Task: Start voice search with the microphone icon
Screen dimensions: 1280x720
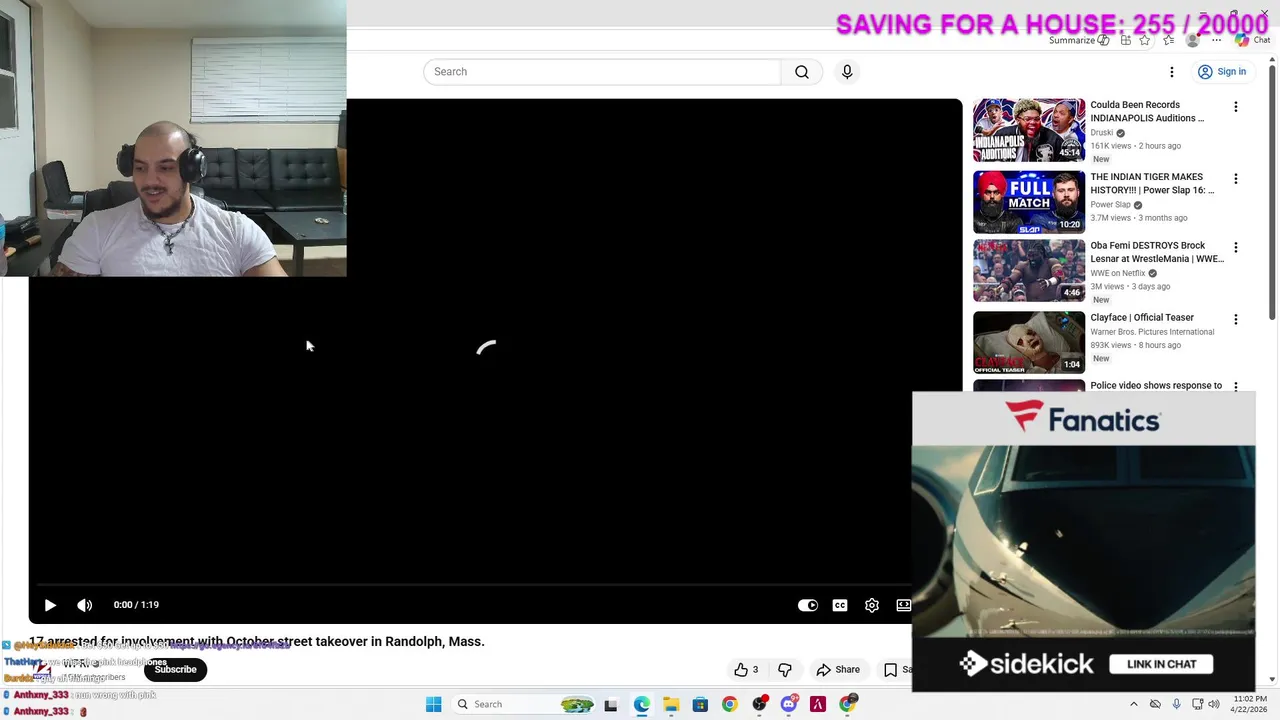Action: (847, 72)
